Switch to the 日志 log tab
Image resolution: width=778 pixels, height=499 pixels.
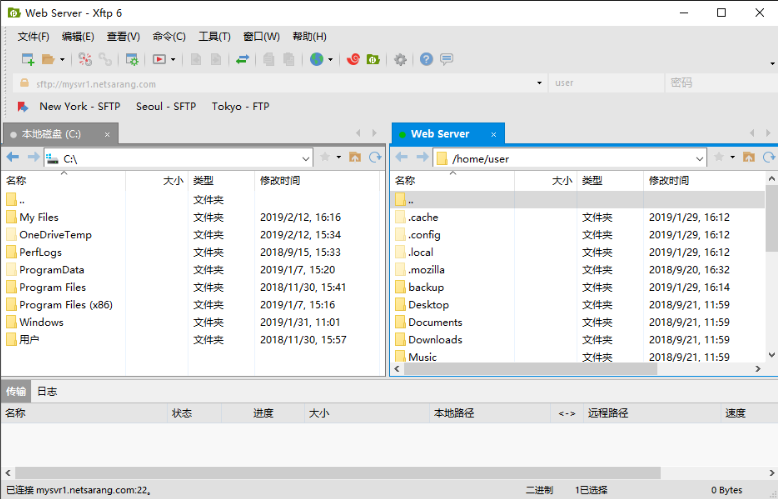(x=47, y=391)
